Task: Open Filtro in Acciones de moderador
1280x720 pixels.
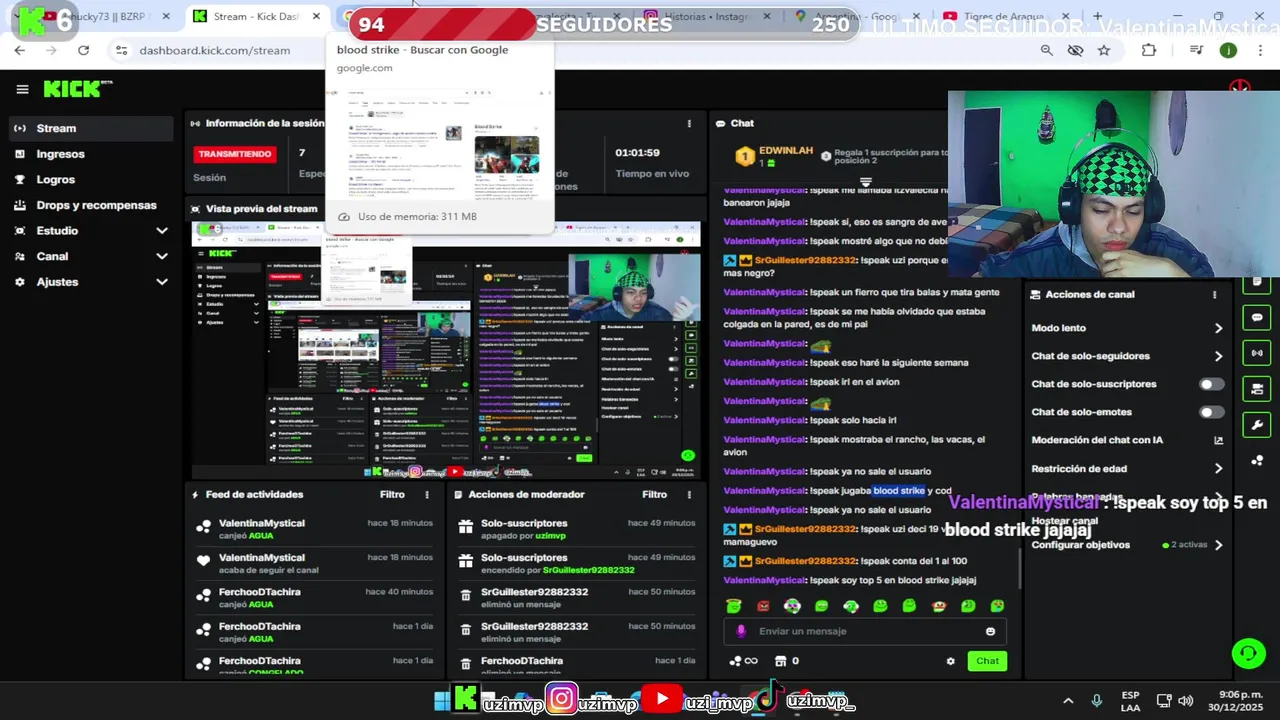Action: tap(654, 494)
